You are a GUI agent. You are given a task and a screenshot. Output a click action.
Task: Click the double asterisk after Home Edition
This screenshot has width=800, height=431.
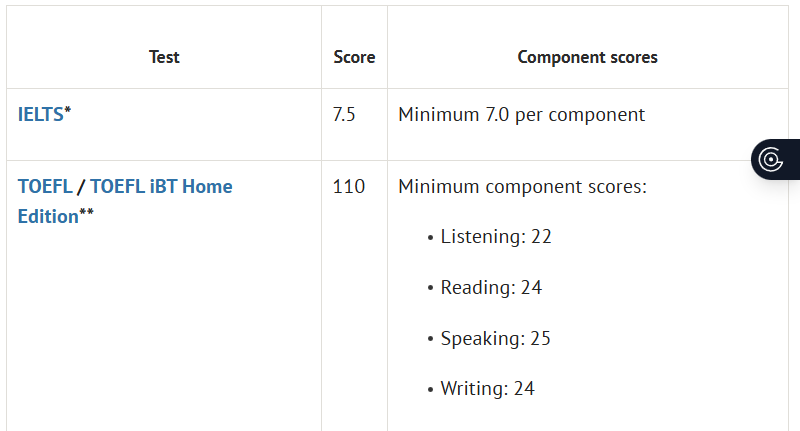click(x=87, y=214)
